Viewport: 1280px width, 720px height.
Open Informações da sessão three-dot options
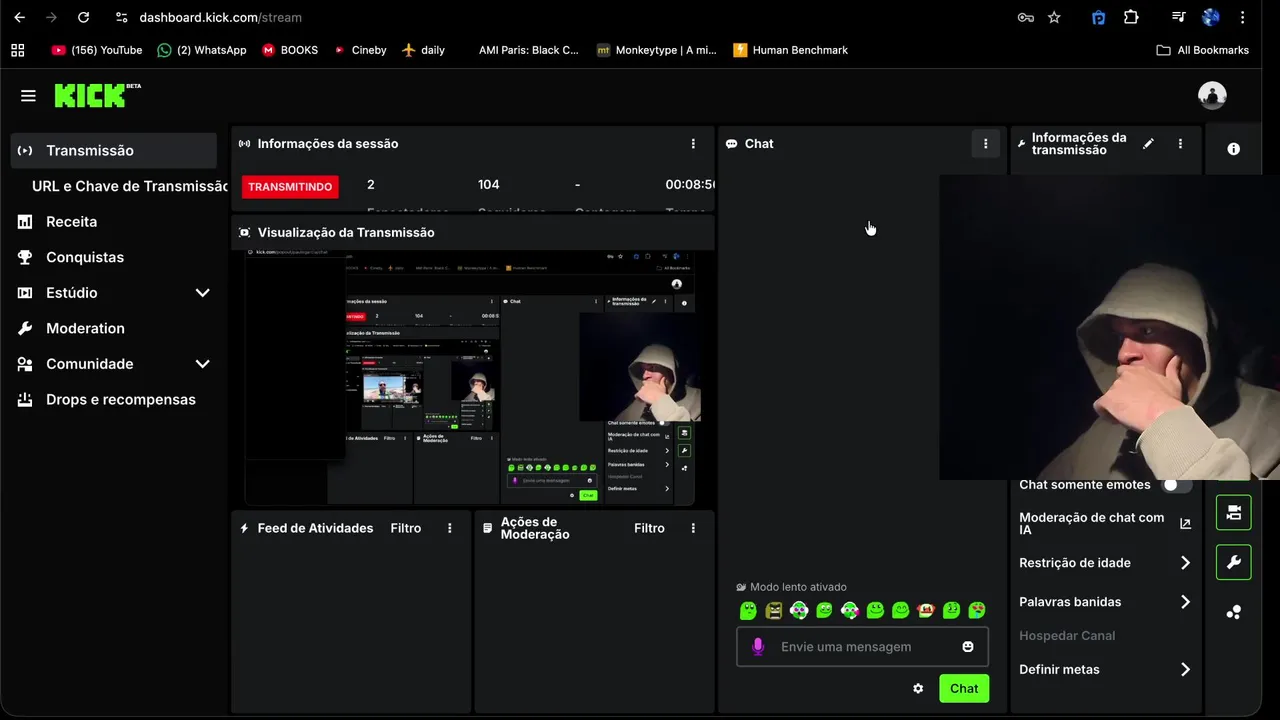[693, 144]
